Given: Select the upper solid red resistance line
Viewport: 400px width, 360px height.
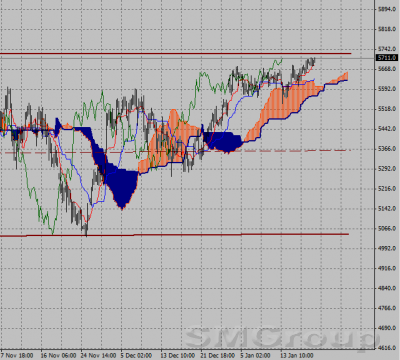Looking at the screenshot, I should [x=176, y=53].
